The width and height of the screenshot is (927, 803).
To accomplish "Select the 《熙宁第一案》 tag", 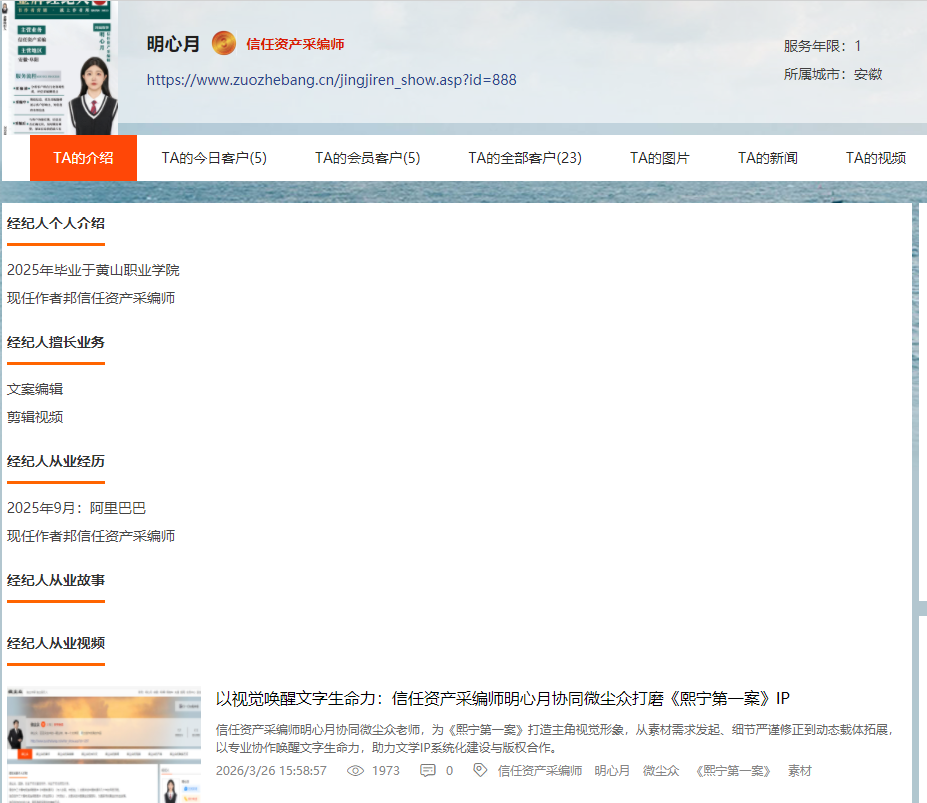I will [x=732, y=771].
